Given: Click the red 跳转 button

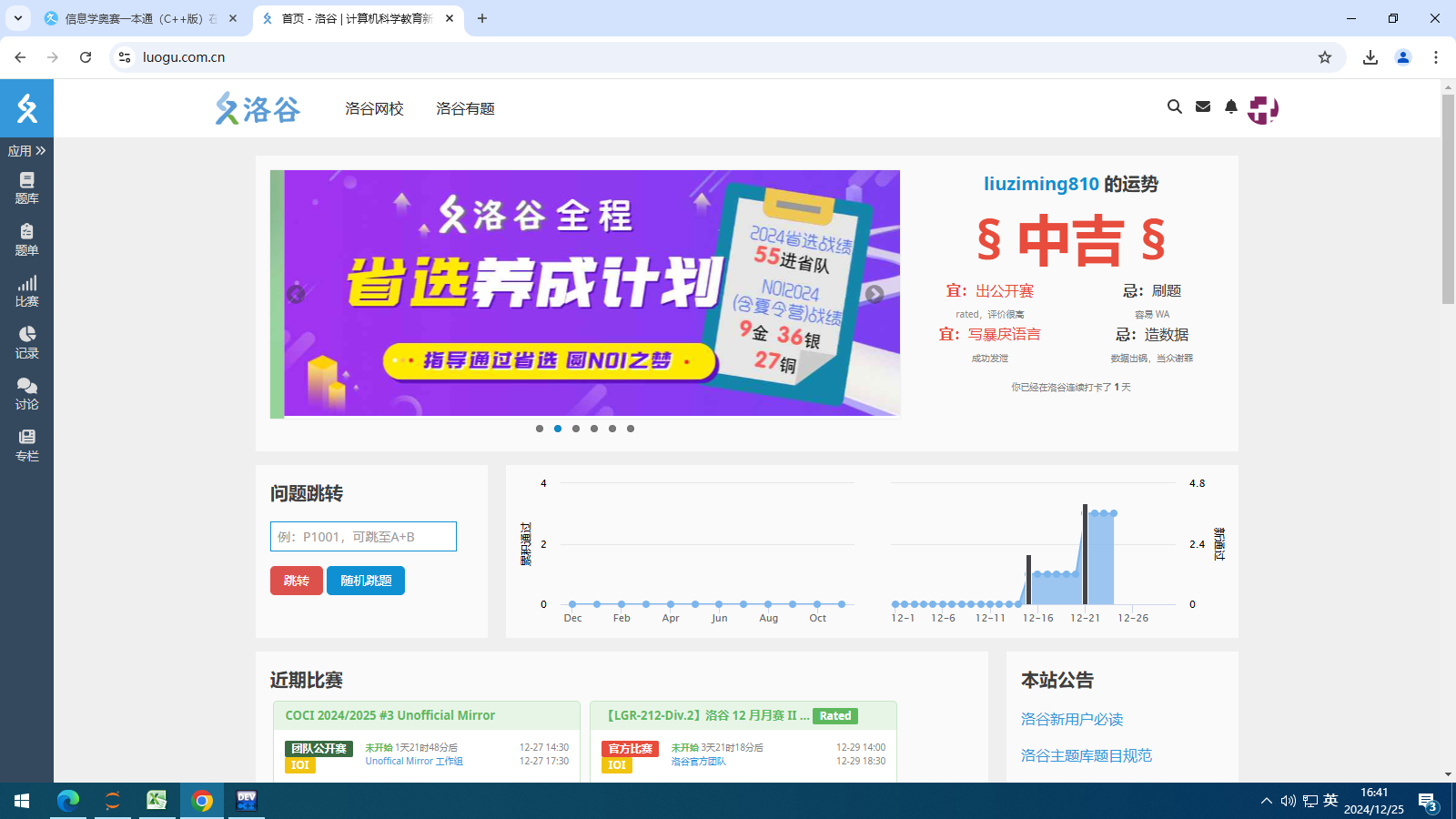Looking at the screenshot, I should tap(297, 581).
